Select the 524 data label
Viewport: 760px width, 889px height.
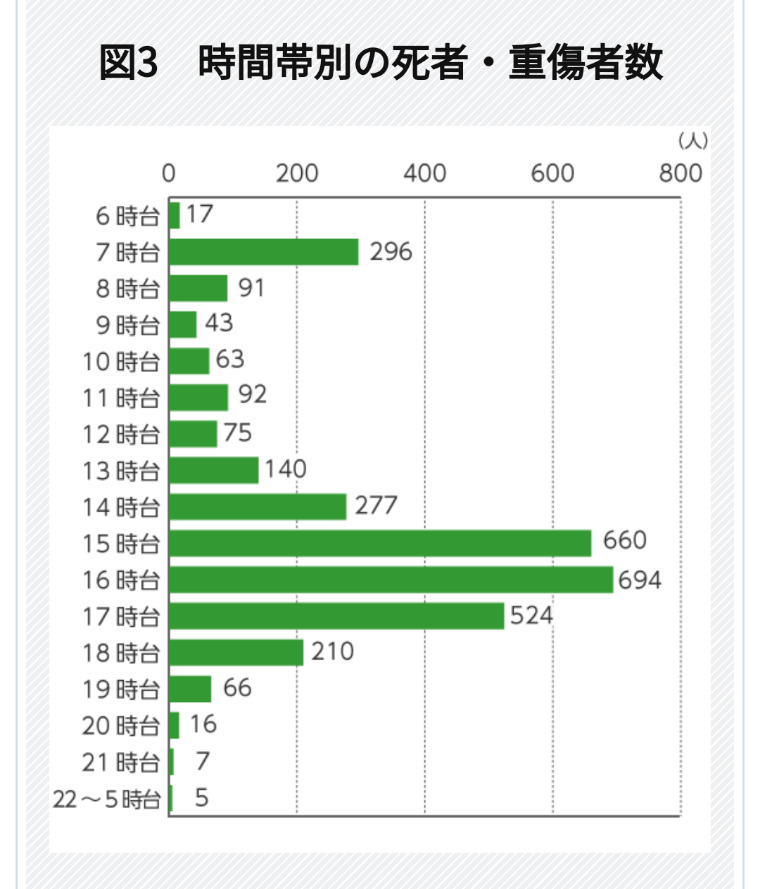(x=531, y=615)
